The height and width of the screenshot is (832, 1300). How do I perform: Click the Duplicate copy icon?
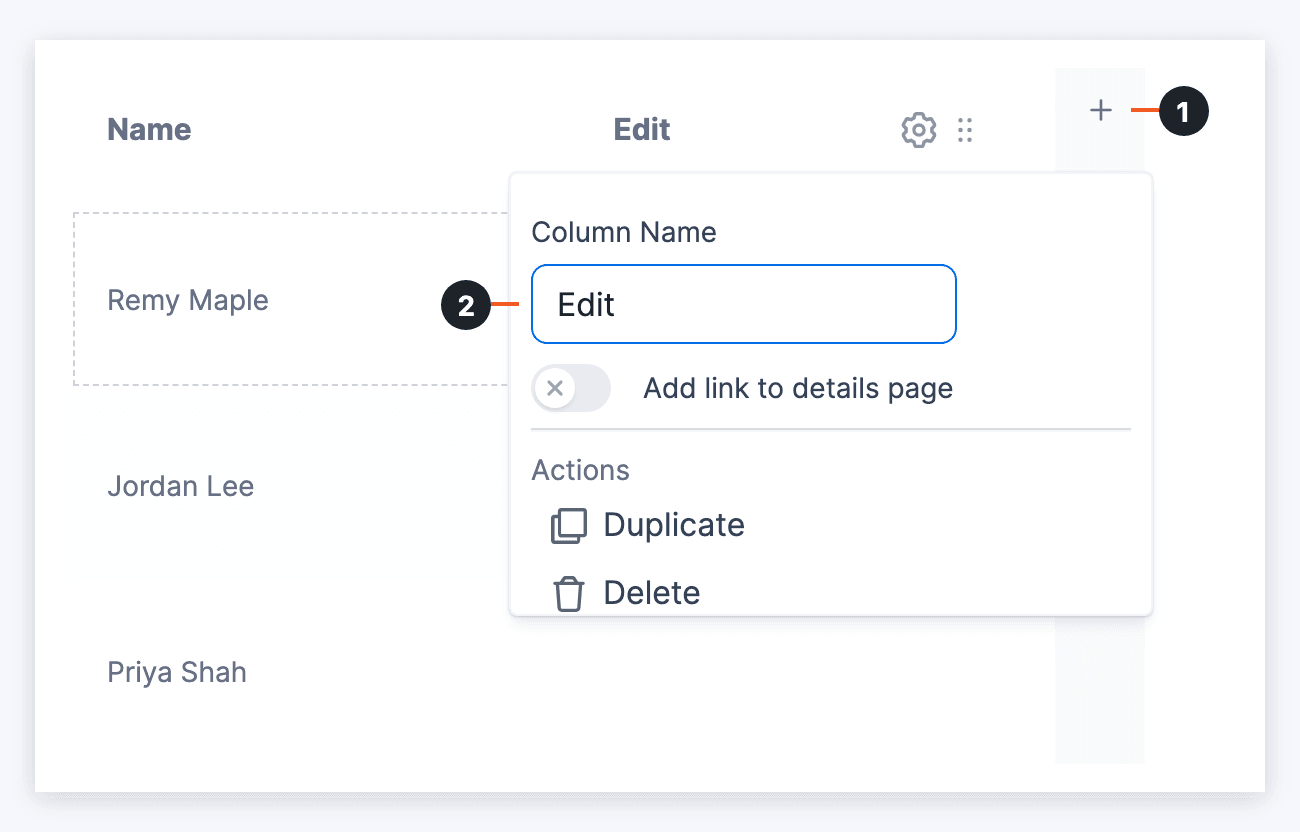point(569,526)
